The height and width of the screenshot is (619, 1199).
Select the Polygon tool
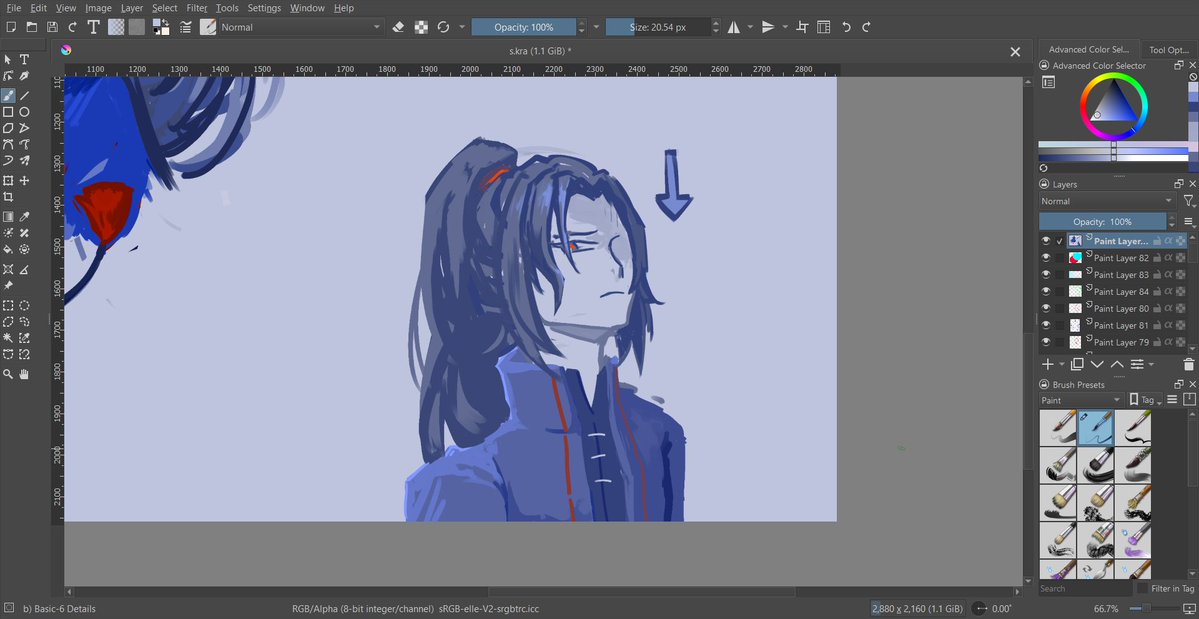(8, 128)
